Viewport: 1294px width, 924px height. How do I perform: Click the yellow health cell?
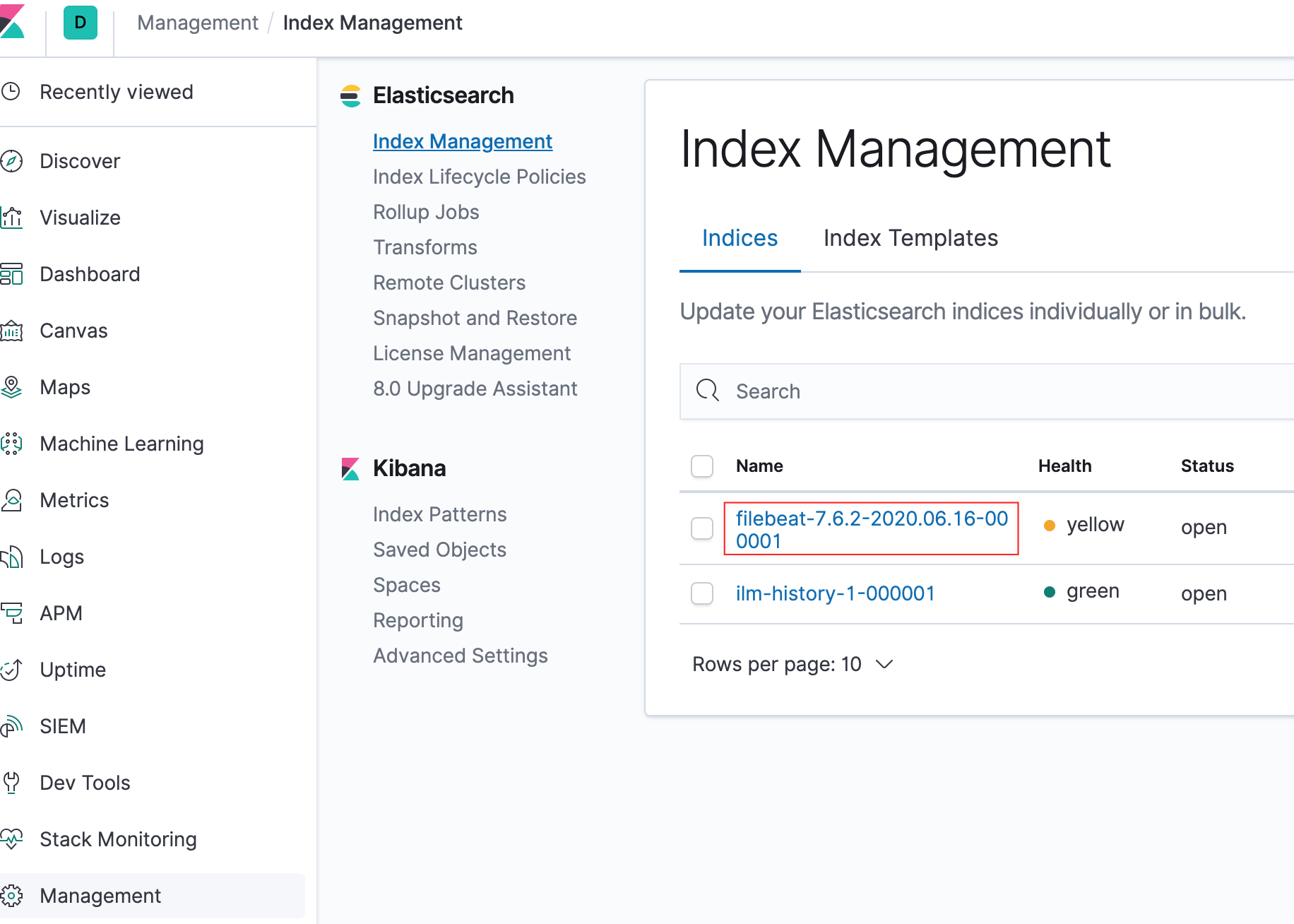[1084, 525]
